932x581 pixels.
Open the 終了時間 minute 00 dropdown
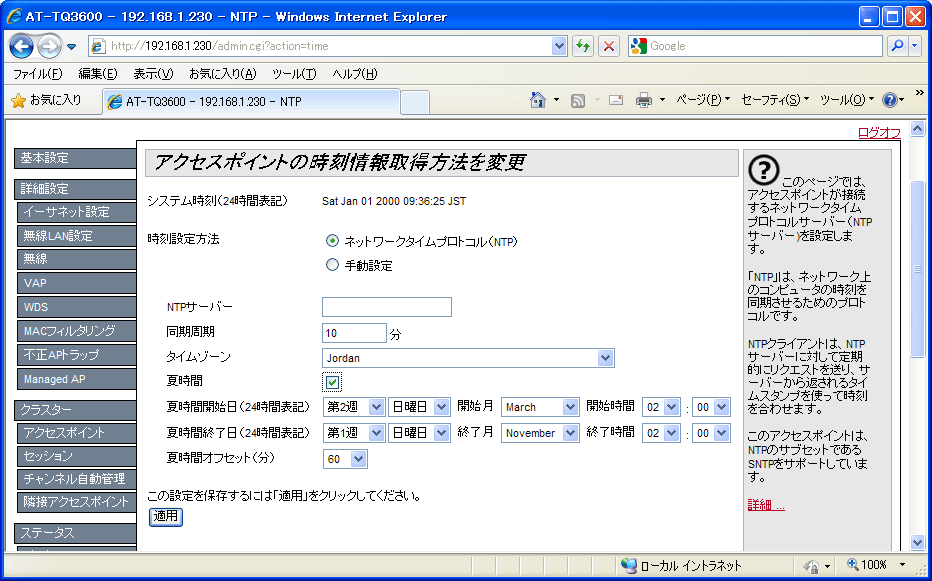(711, 434)
